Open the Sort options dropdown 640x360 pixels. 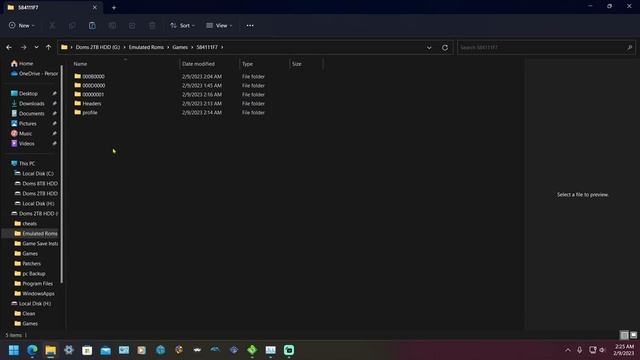point(182,25)
